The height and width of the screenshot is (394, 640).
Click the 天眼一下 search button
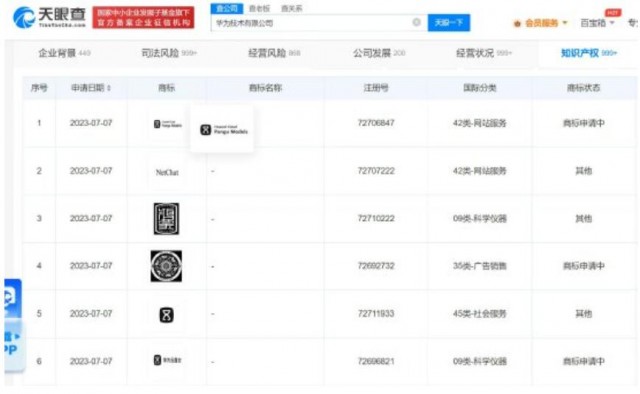click(x=449, y=22)
